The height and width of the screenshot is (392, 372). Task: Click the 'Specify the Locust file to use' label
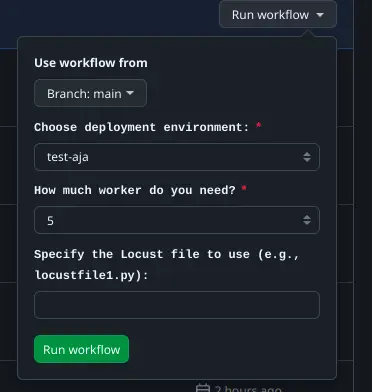pyautogui.click(x=167, y=265)
